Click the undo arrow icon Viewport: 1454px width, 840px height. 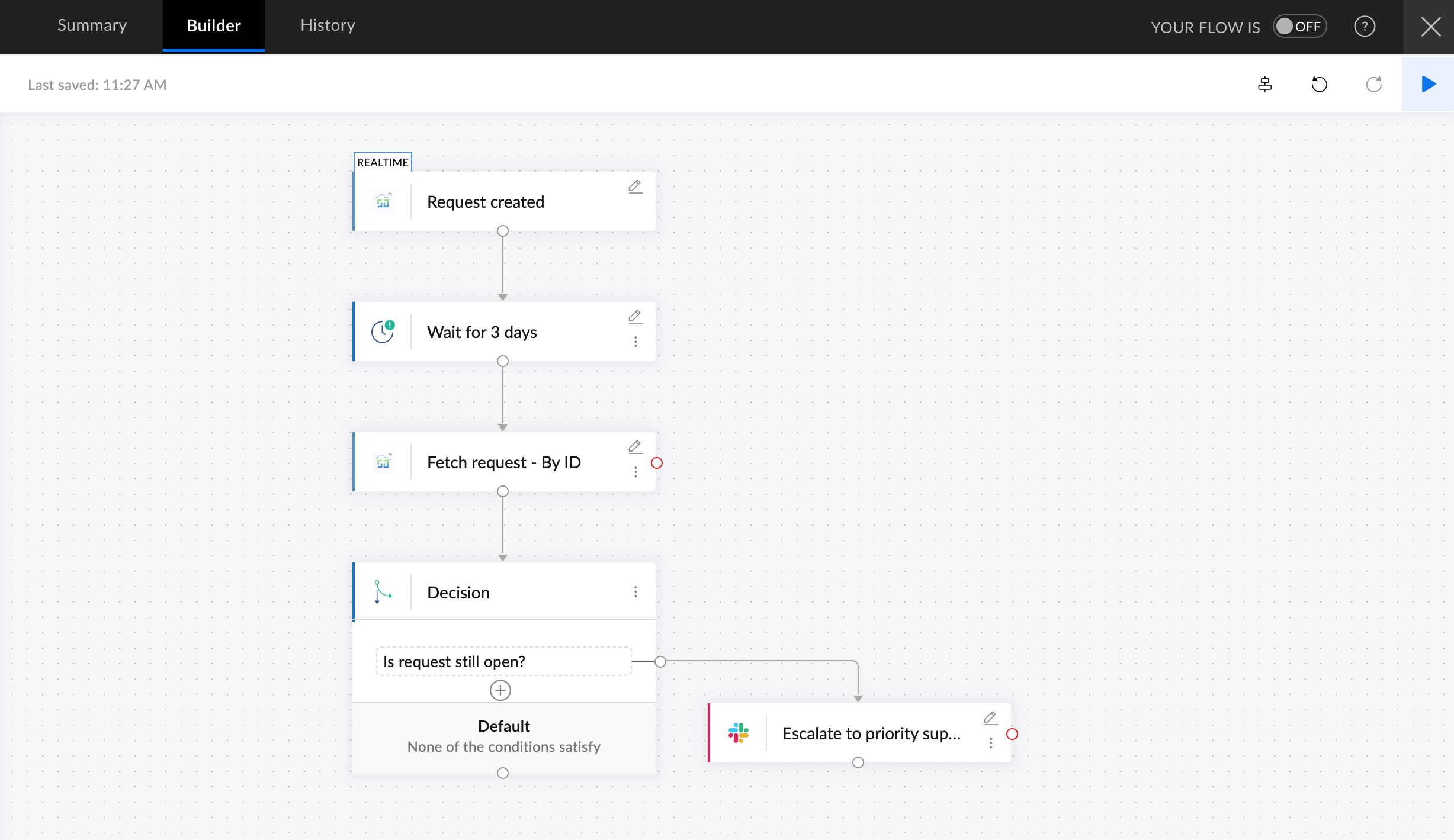[x=1319, y=84]
